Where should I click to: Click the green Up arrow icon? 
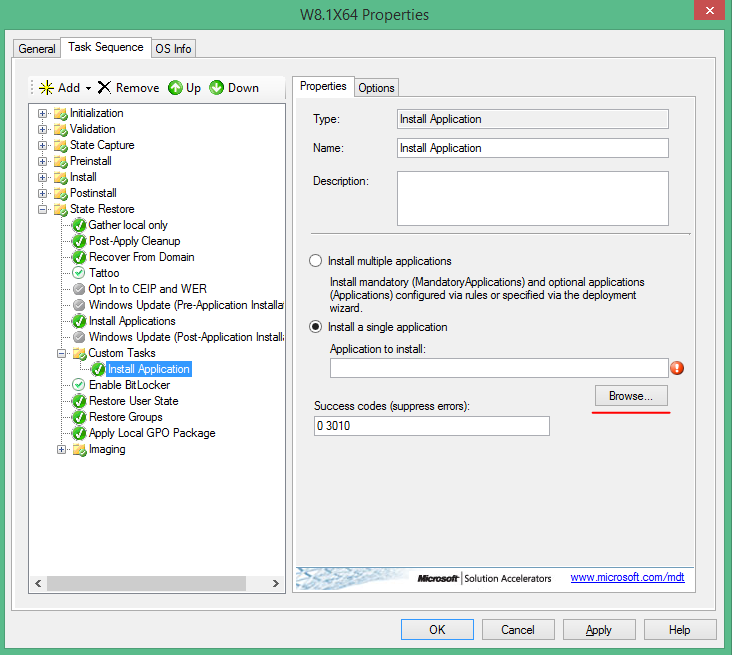tap(175, 88)
